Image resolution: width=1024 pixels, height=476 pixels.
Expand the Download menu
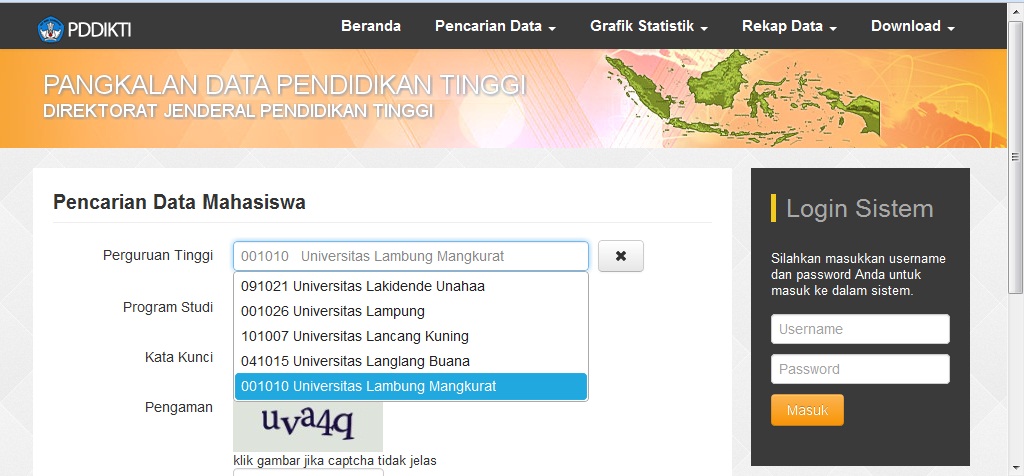913,26
